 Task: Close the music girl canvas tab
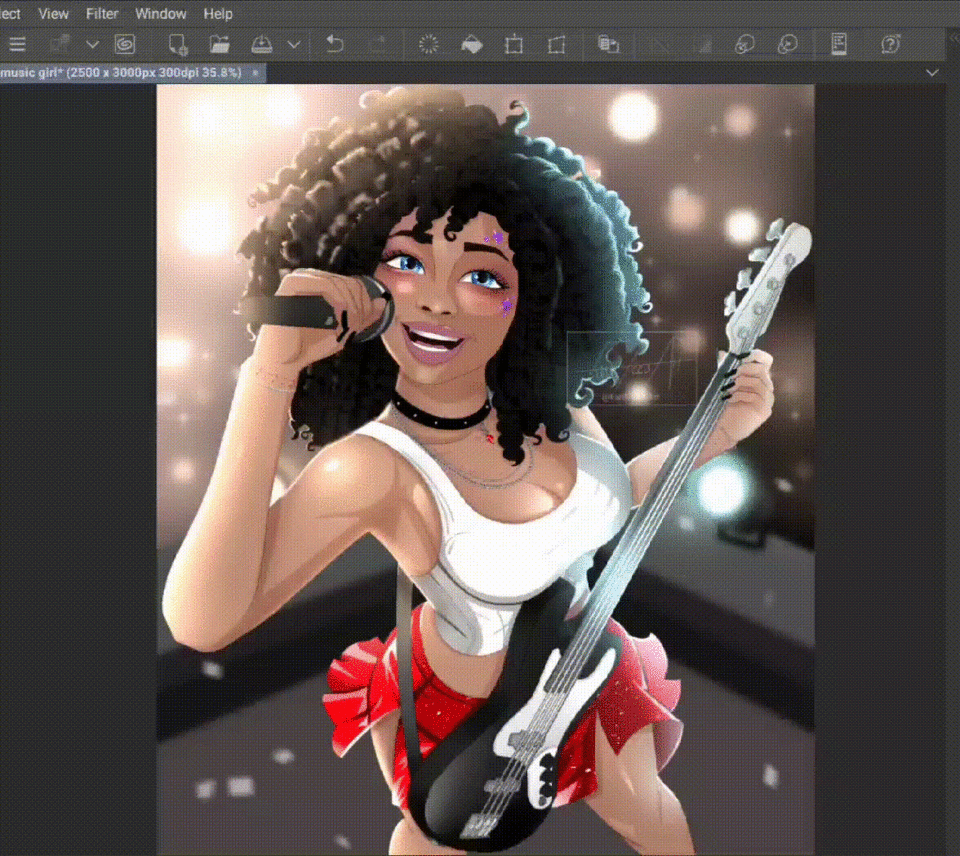255,73
